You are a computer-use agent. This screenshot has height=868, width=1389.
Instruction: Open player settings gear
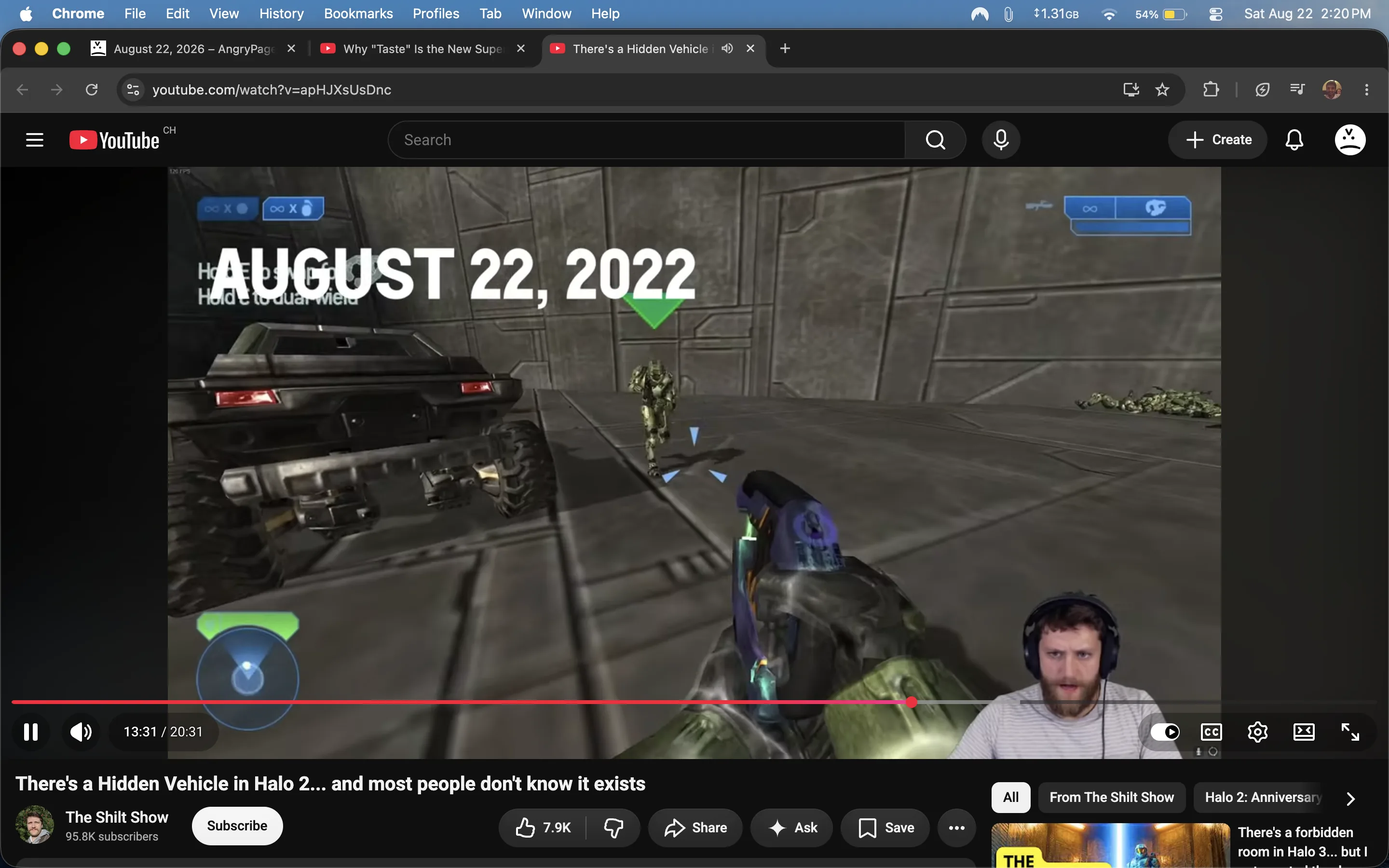pos(1257,732)
